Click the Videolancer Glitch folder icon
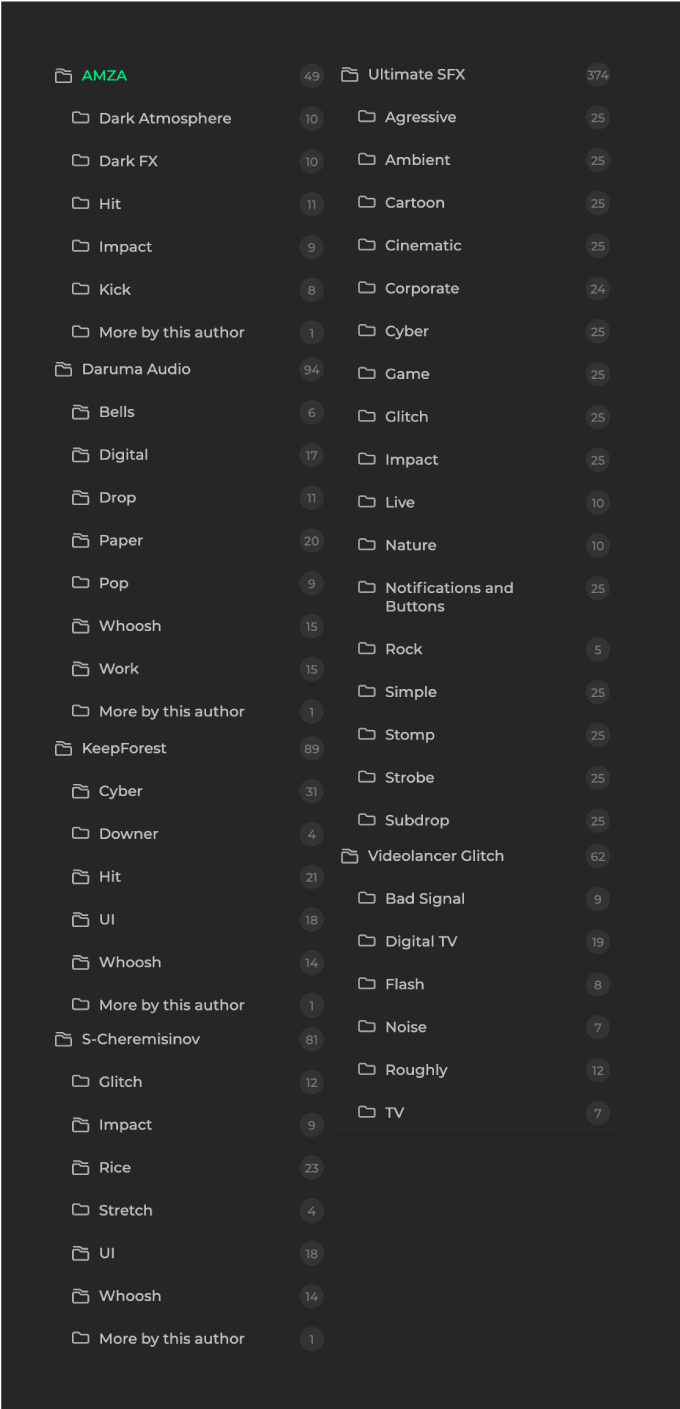The height and width of the screenshot is (1409, 680). (x=349, y=856)
